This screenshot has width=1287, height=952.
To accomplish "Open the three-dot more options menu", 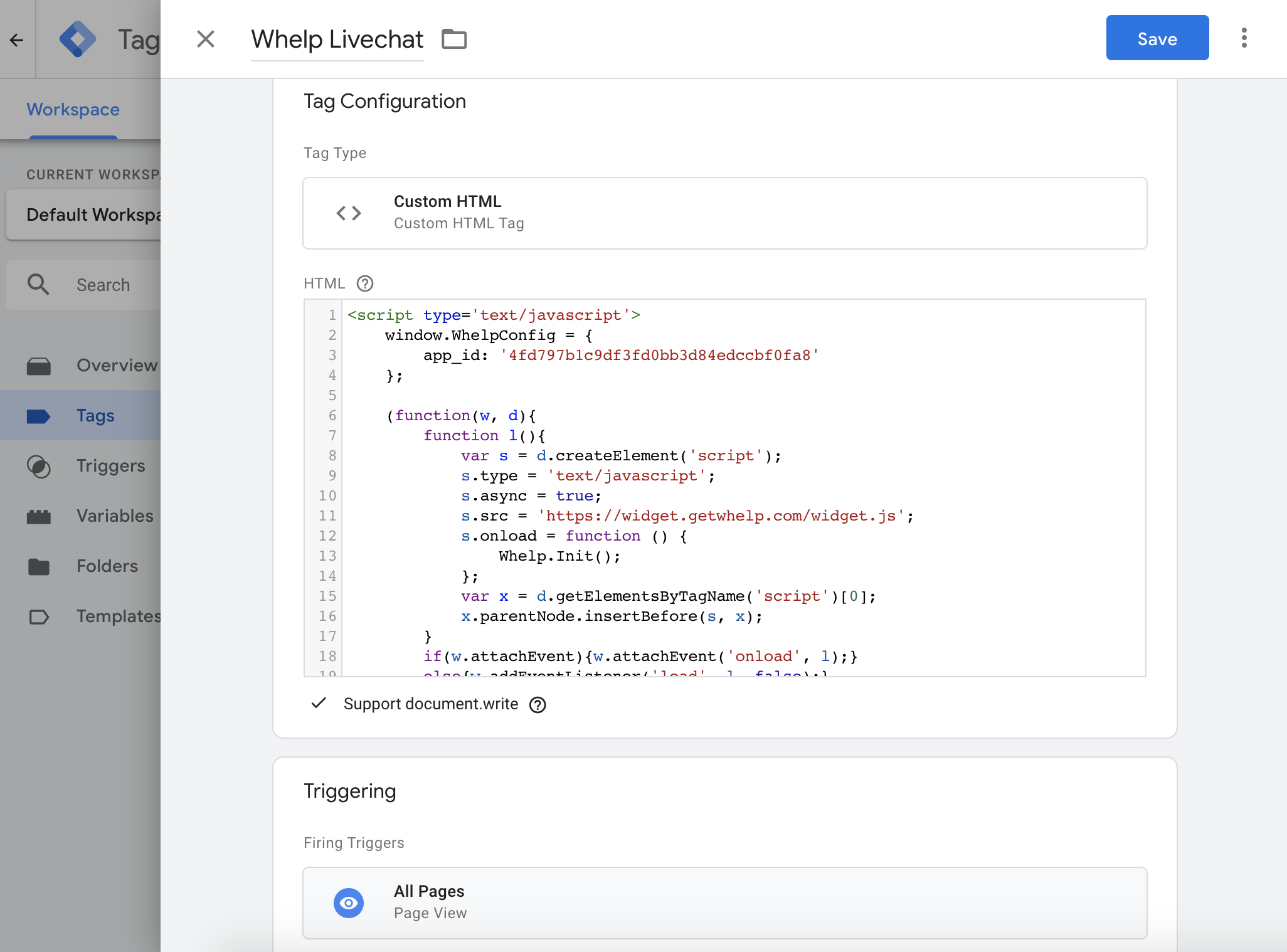I will [x=1244, y=38].
